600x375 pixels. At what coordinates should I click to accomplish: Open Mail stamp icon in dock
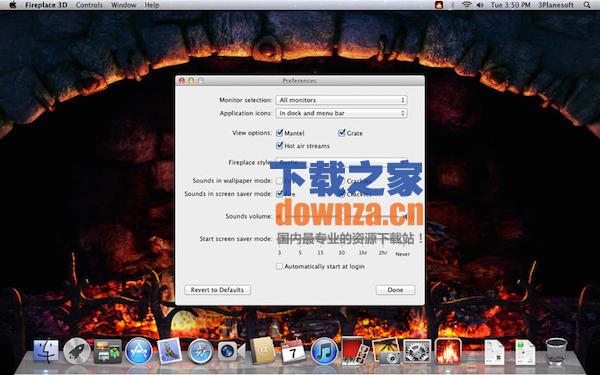point(170,351)
